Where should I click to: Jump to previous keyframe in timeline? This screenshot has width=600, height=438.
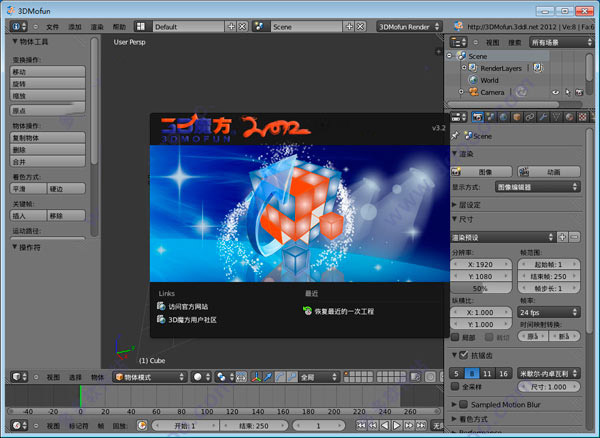coord(373,425)
